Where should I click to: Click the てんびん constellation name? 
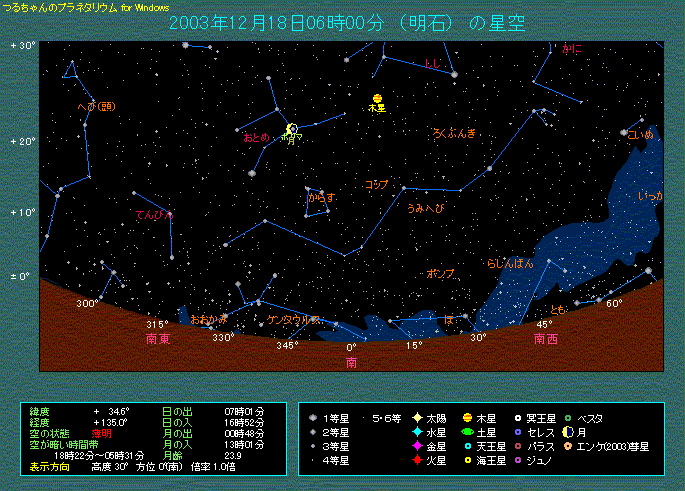[x=153, y=215]
